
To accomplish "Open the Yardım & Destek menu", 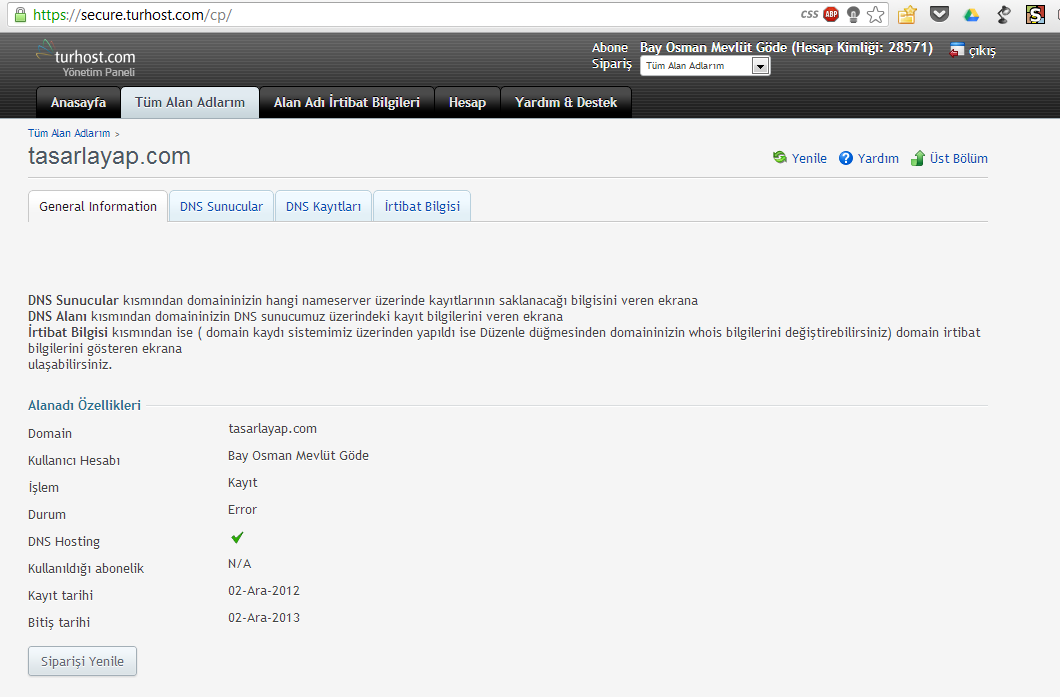I will tap(566, 102).
